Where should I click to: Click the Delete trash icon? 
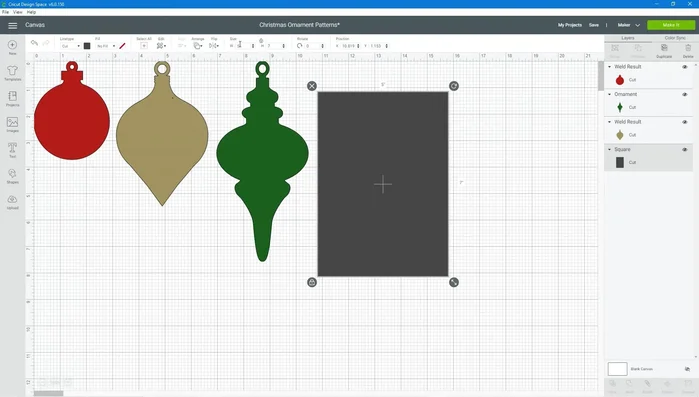coord(688,48)
